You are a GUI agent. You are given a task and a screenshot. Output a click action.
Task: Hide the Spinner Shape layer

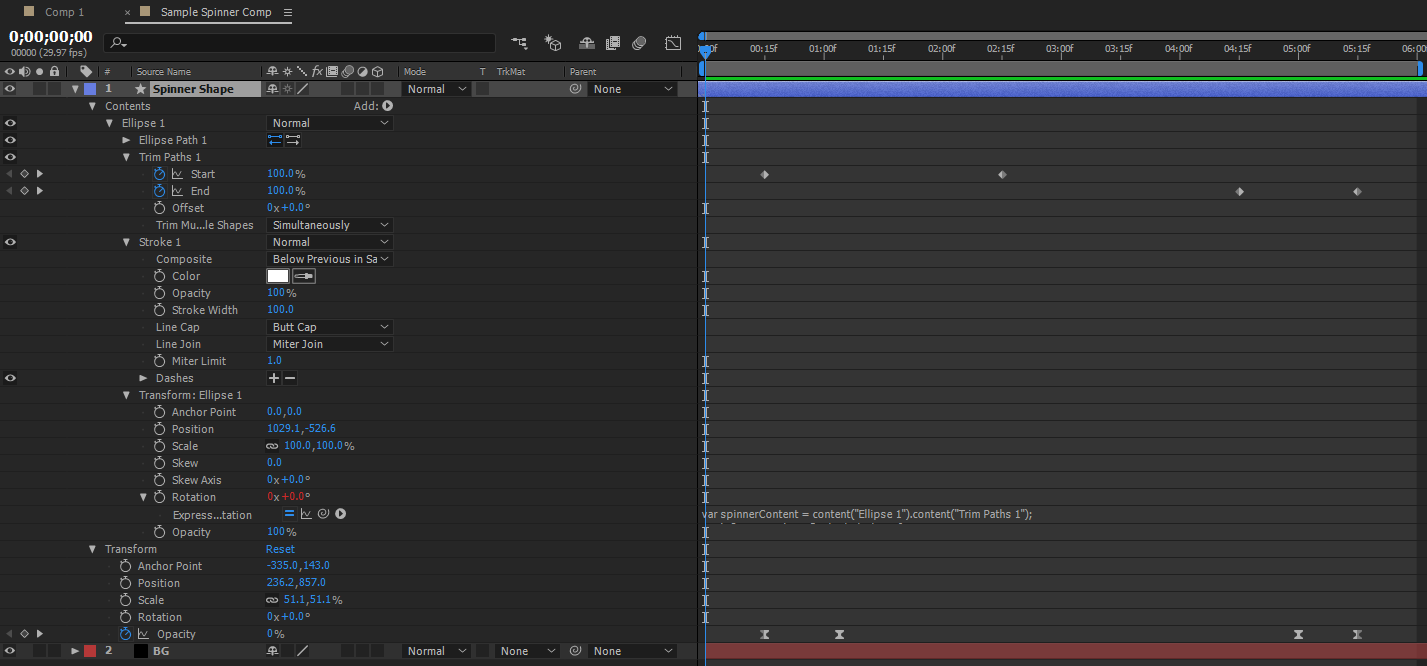click(10, 89)
